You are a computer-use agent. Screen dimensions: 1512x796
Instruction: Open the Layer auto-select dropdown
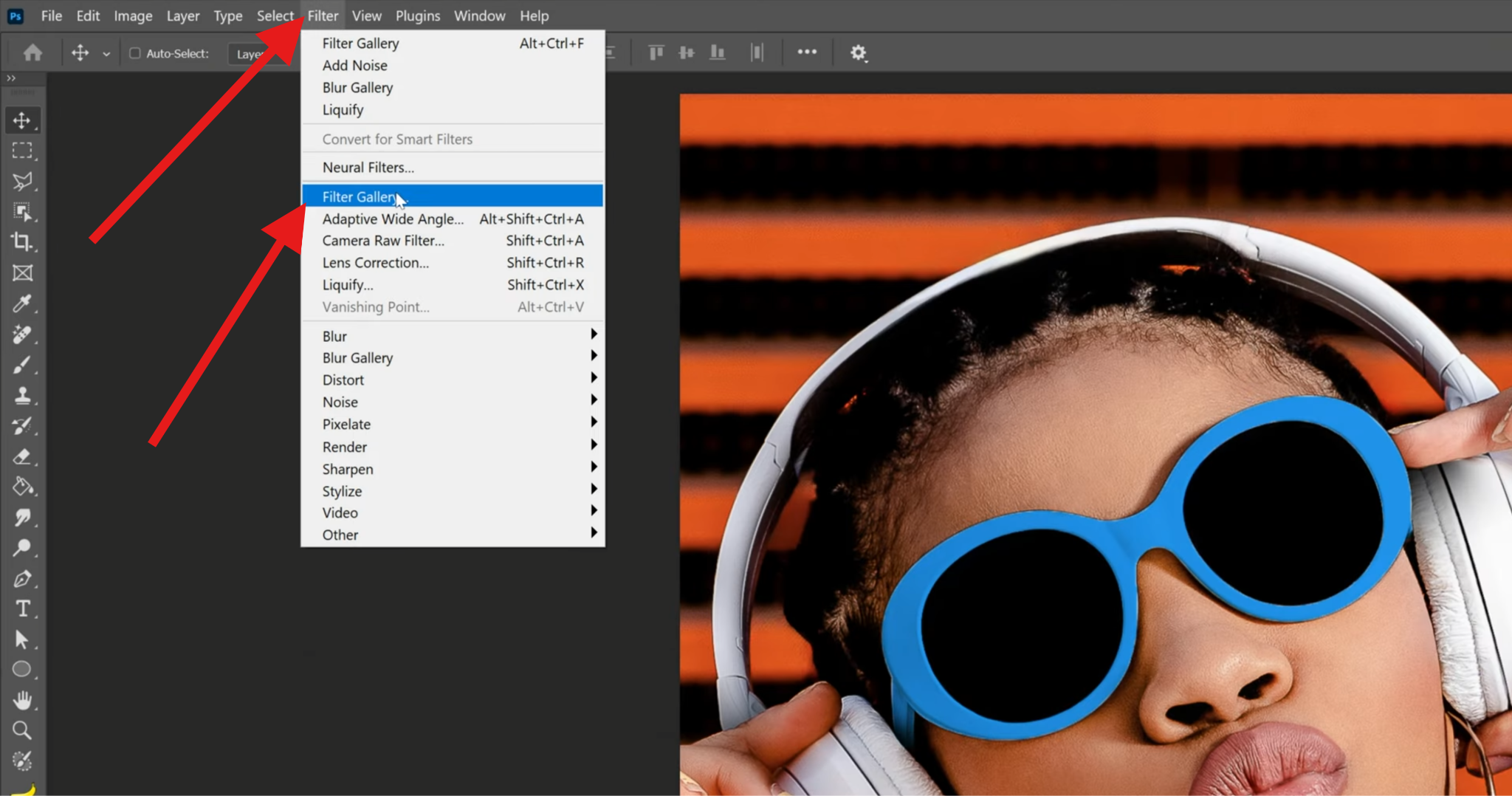(x=258, y=54)
